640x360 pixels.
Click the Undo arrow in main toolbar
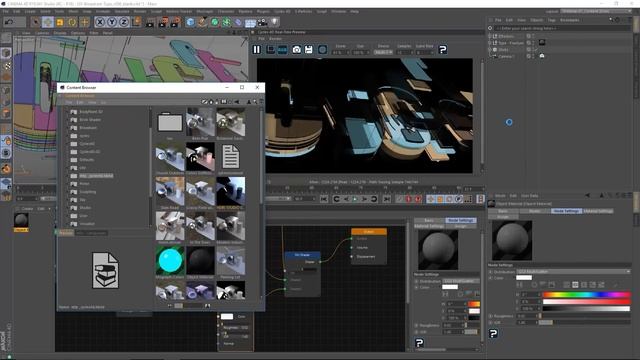9,22
